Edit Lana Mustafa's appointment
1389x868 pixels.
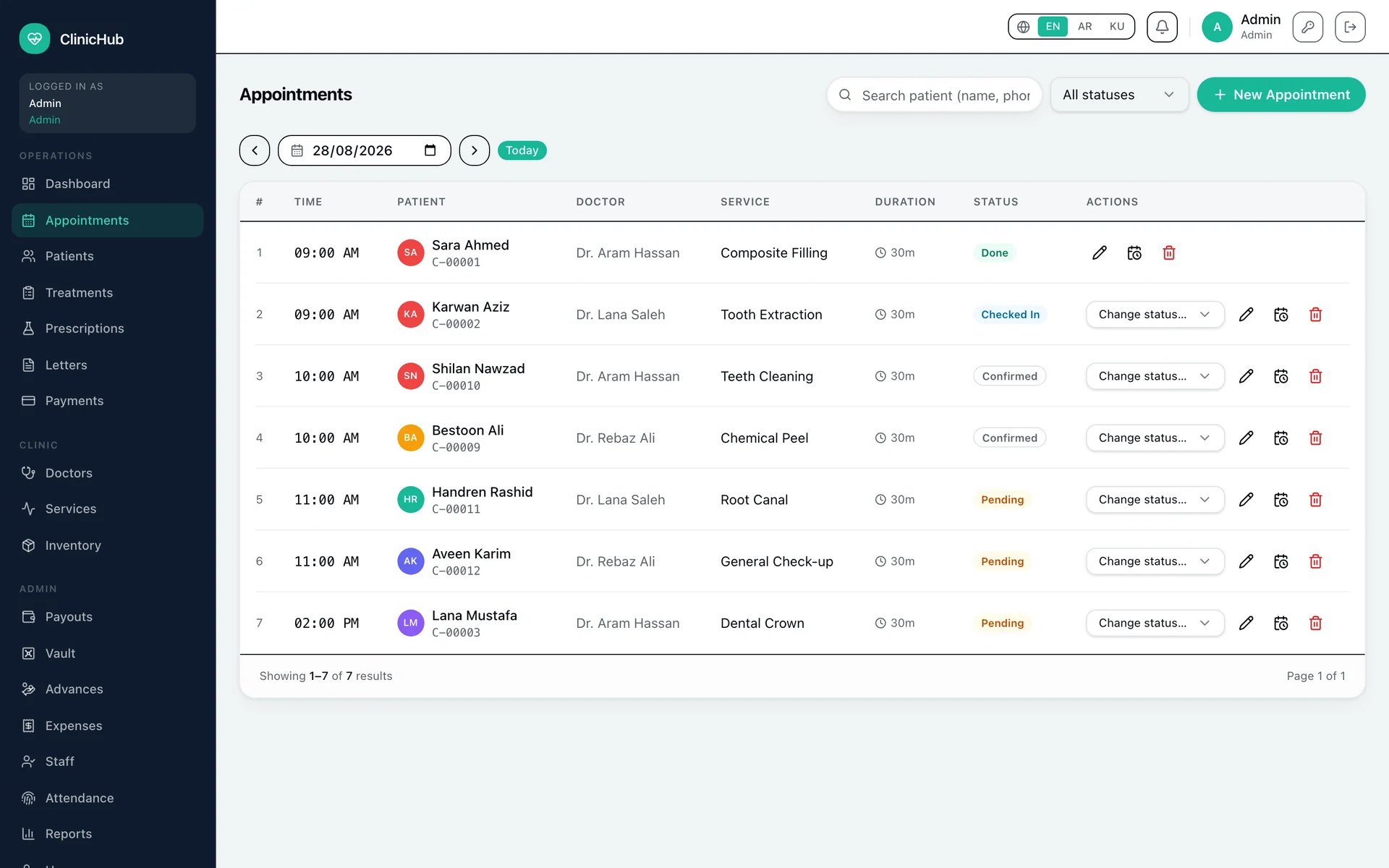click(1246, 623)
